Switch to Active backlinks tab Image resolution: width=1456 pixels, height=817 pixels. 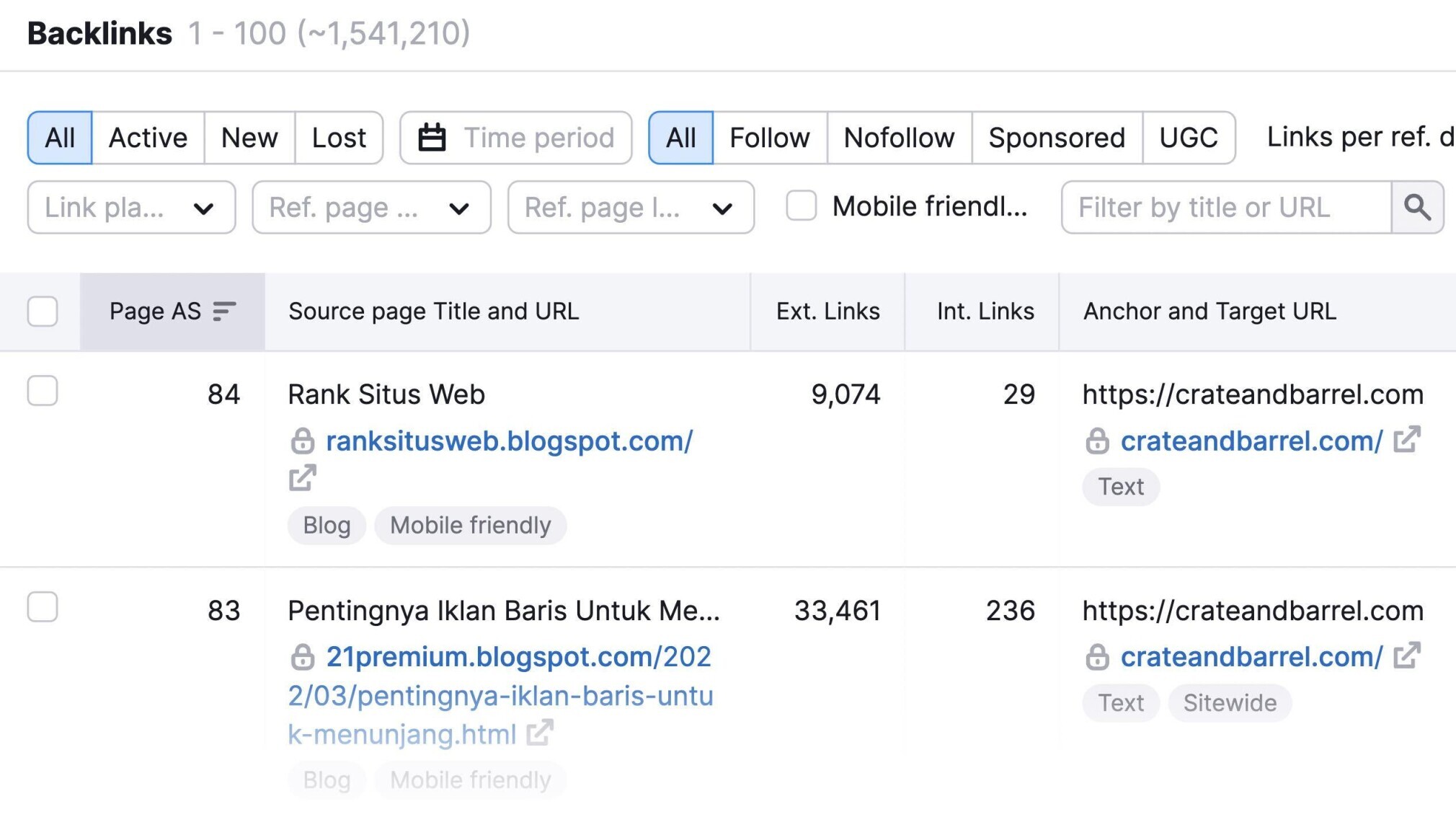(148, 138)
